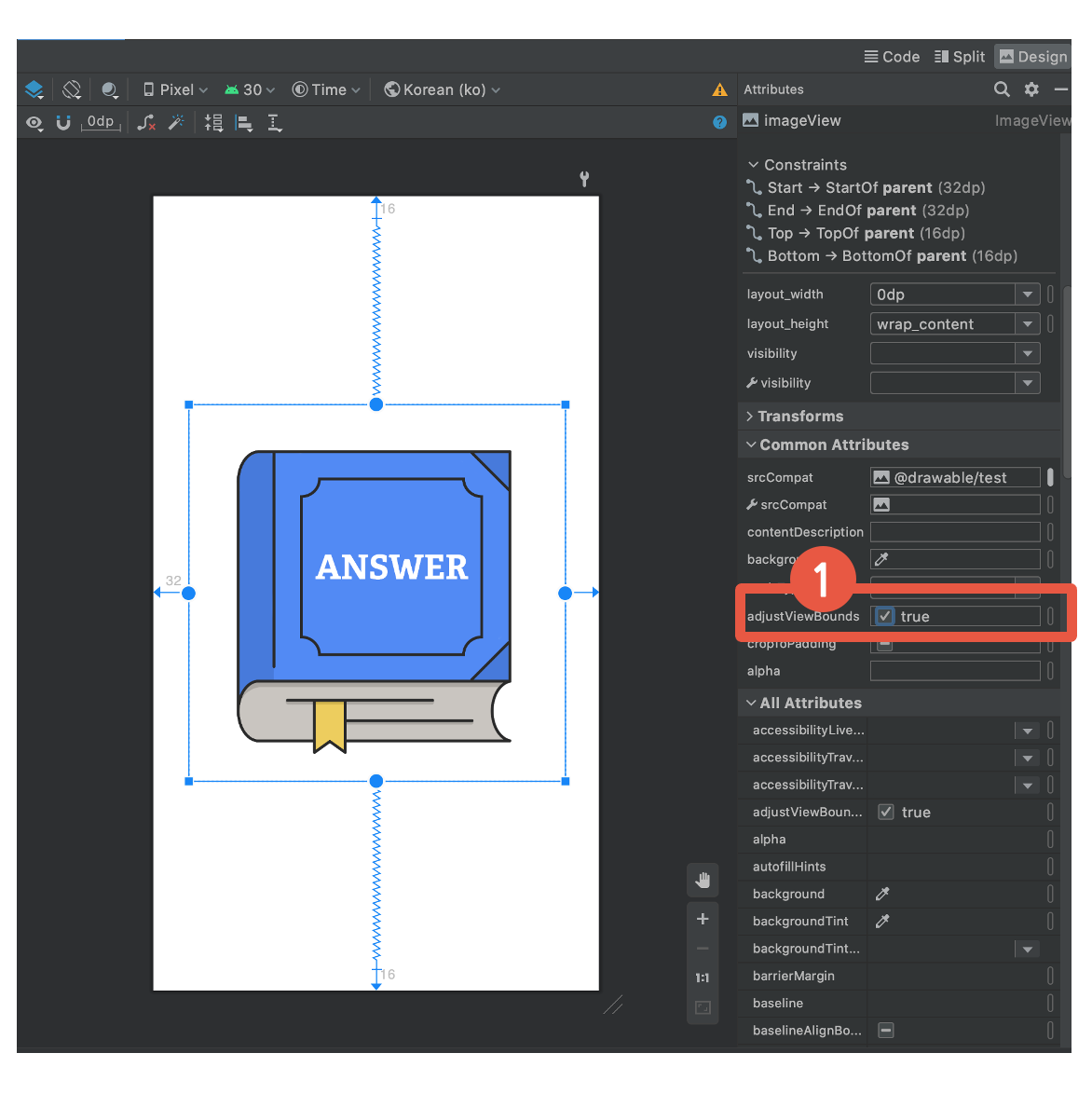The image size is (1092, 1094).
Task: Open the View Options eye icon
Action: click(34, 124)
